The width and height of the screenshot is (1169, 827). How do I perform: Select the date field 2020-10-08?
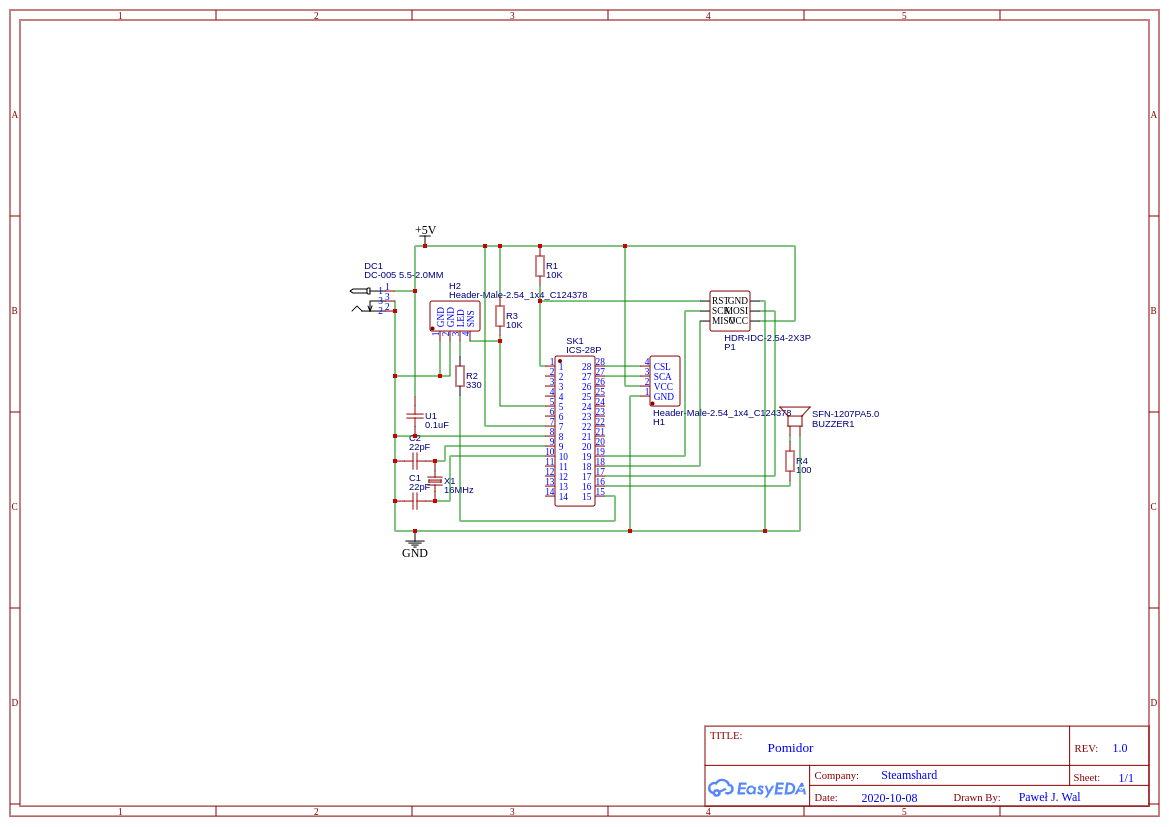pyautogui.click(x=889, y=798)
